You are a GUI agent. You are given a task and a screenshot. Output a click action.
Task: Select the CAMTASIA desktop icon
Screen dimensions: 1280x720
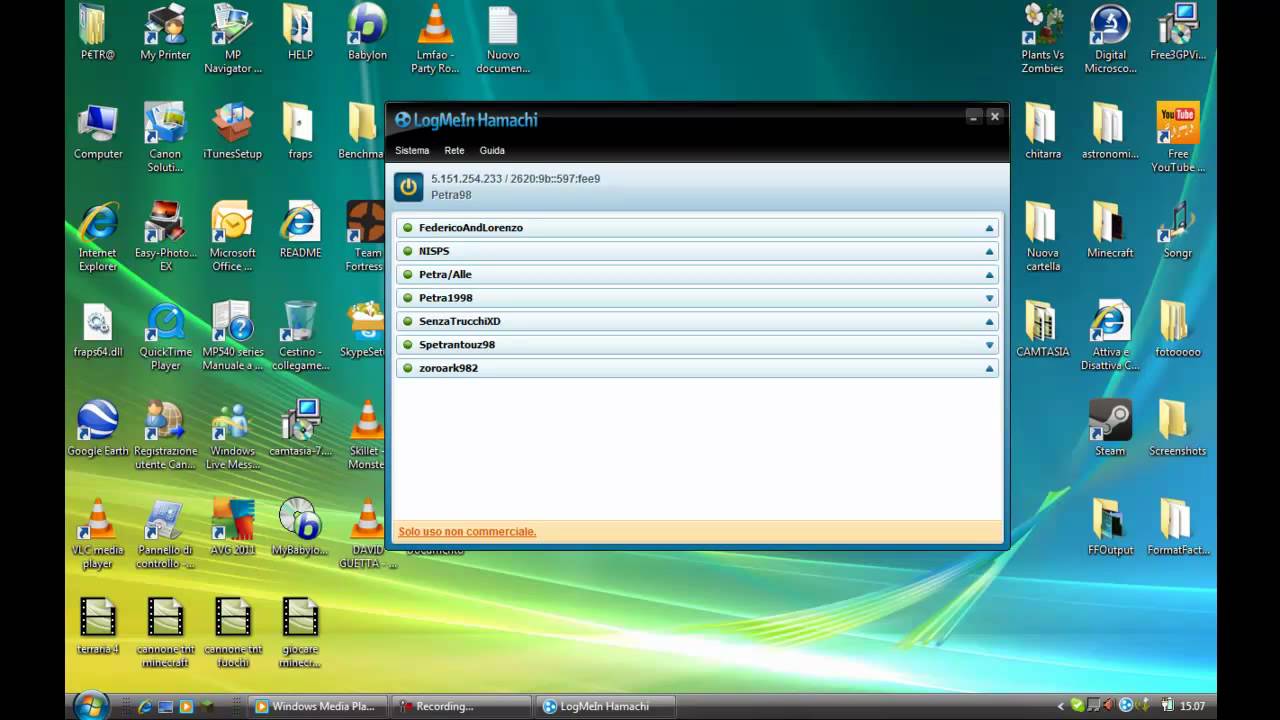1042,329
